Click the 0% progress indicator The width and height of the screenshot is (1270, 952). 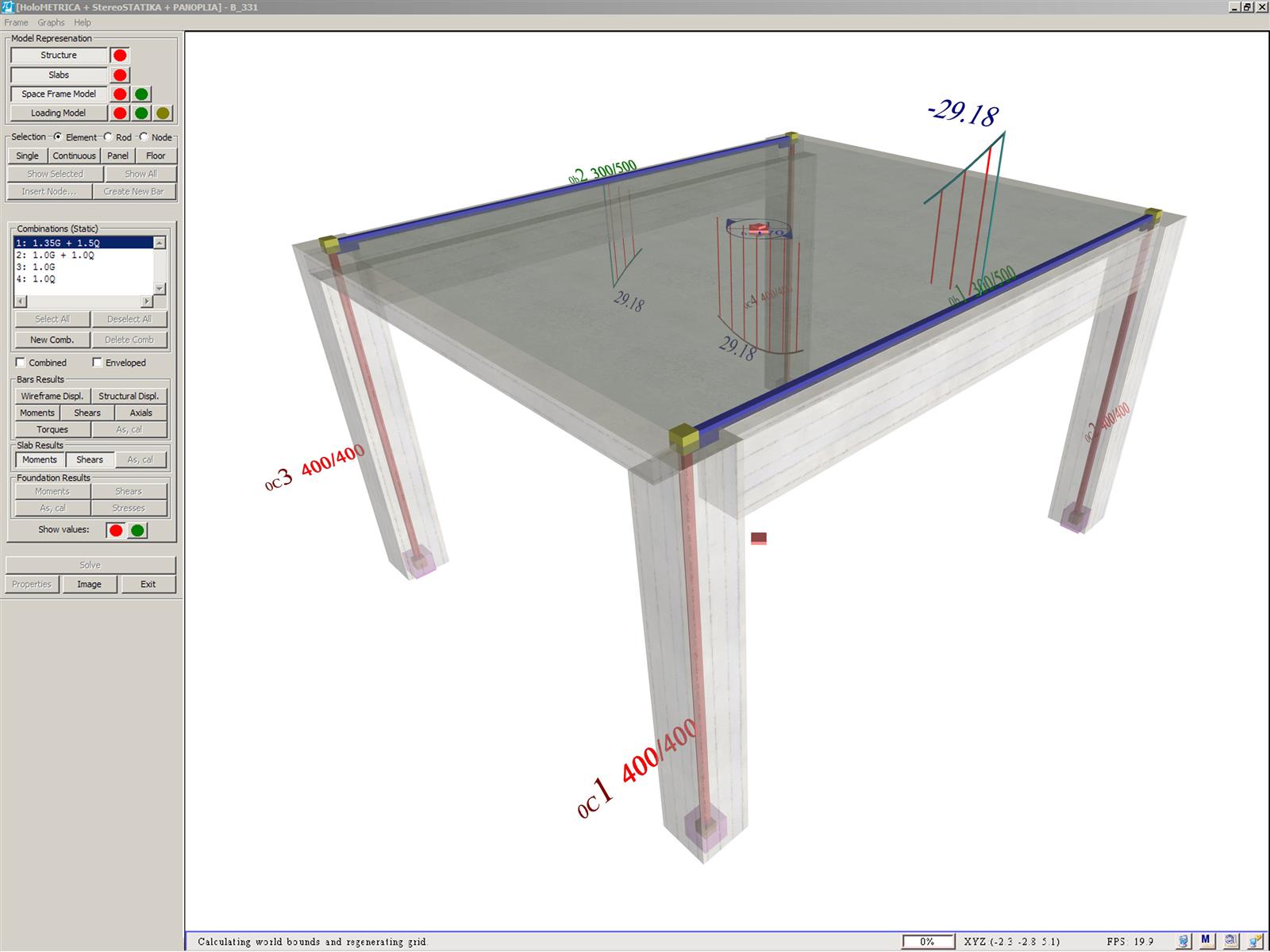[926, 942]
